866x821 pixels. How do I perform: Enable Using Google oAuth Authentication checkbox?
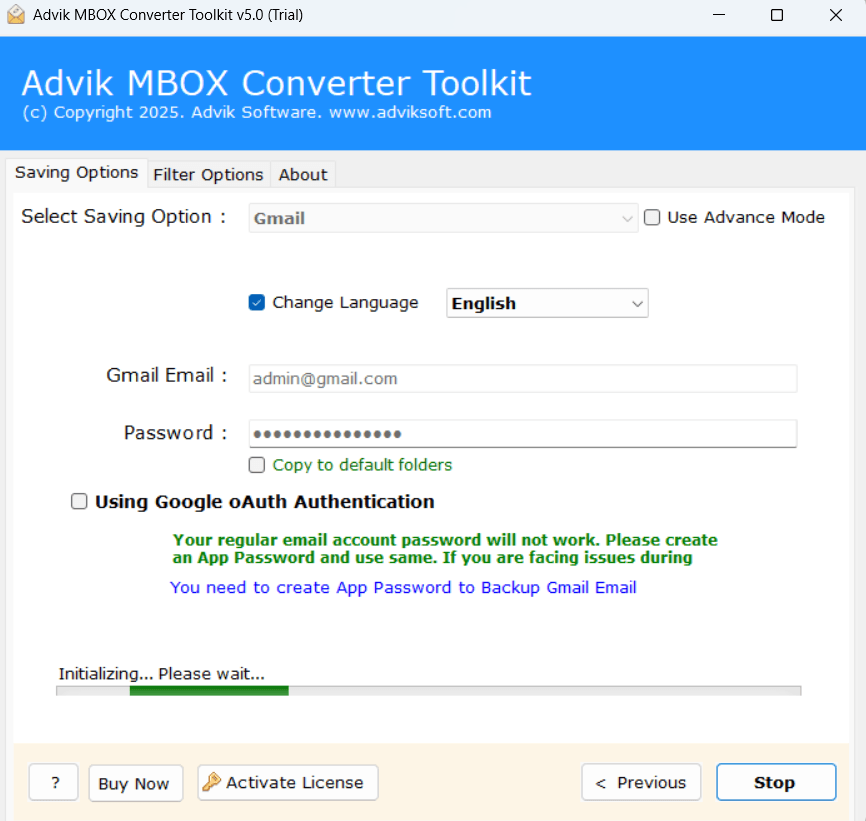(79, 501)
